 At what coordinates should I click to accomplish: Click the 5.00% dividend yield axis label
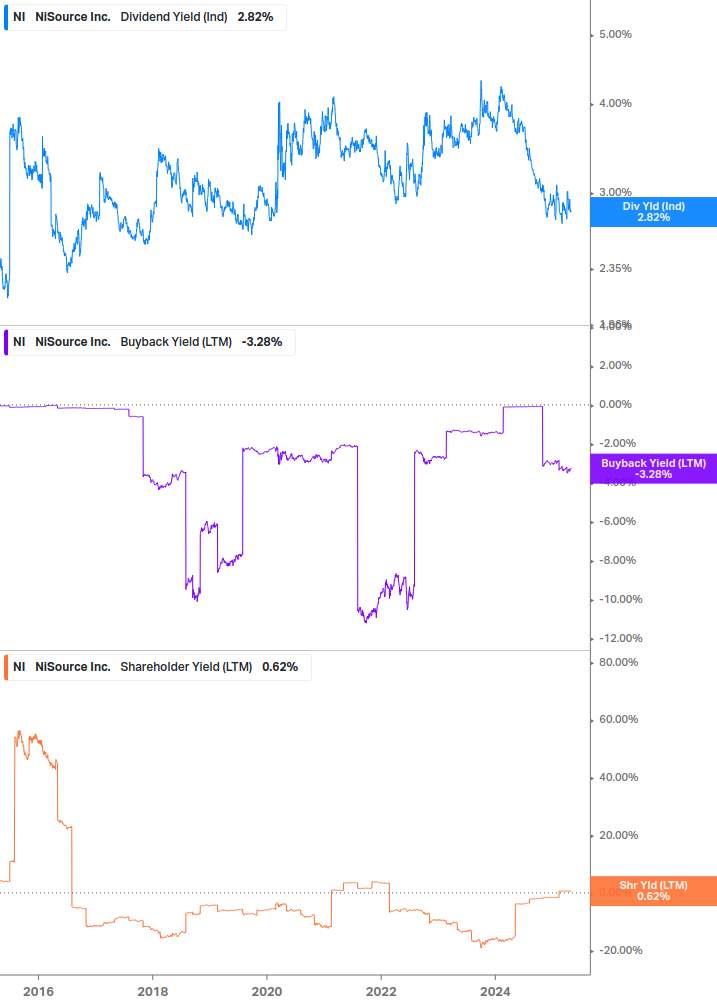click(x=615, y=35)
